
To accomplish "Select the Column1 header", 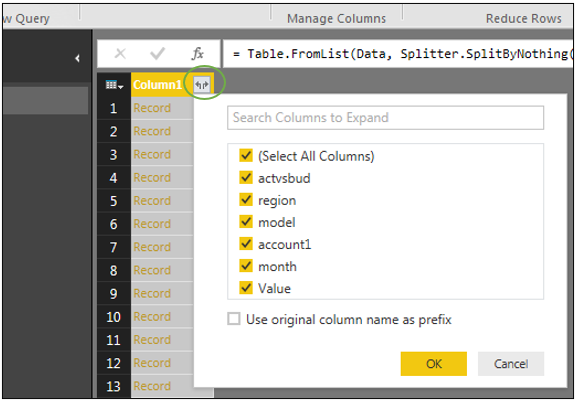I will [x=157, y=85].
